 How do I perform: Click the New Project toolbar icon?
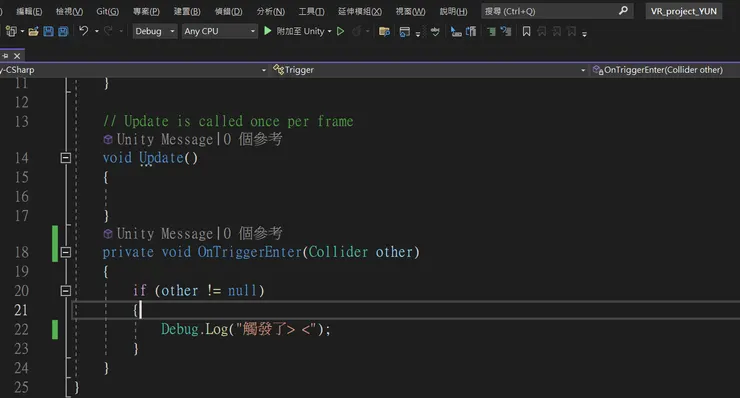11,32
